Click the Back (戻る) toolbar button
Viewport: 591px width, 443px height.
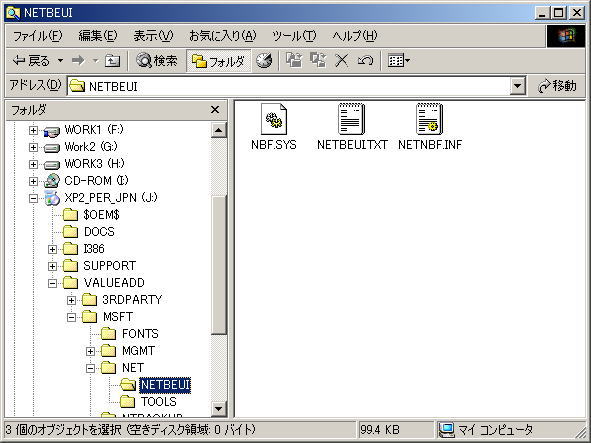coord(32,60)
